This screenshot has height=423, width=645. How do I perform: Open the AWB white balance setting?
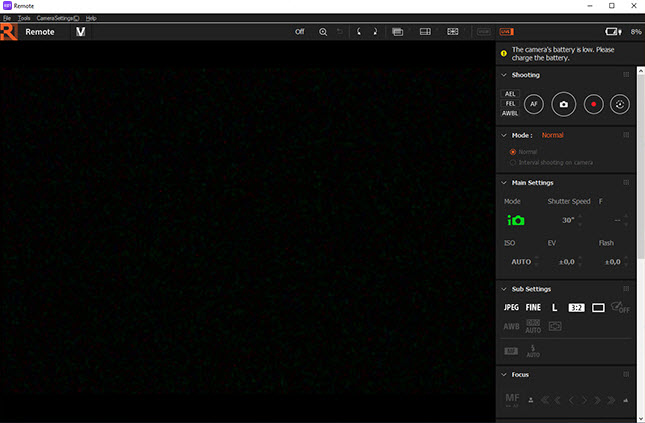(x=511, y=326)
